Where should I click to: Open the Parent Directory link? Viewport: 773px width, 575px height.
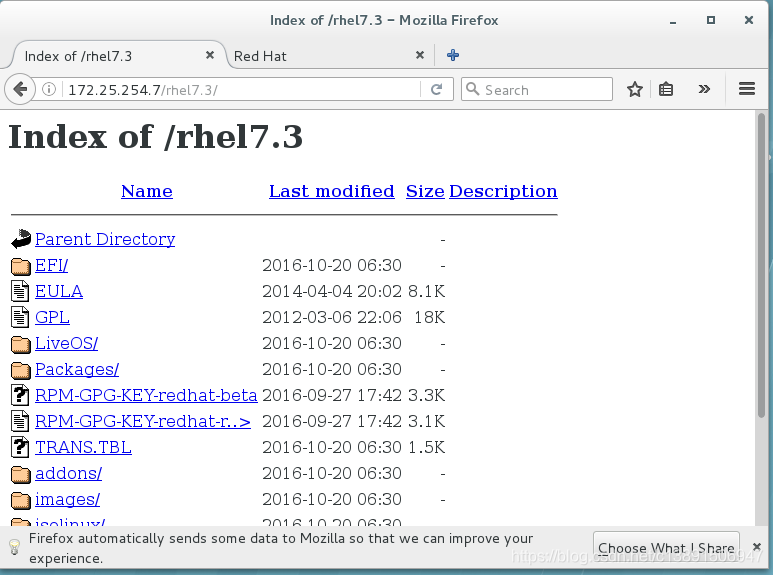coord(105,239)
